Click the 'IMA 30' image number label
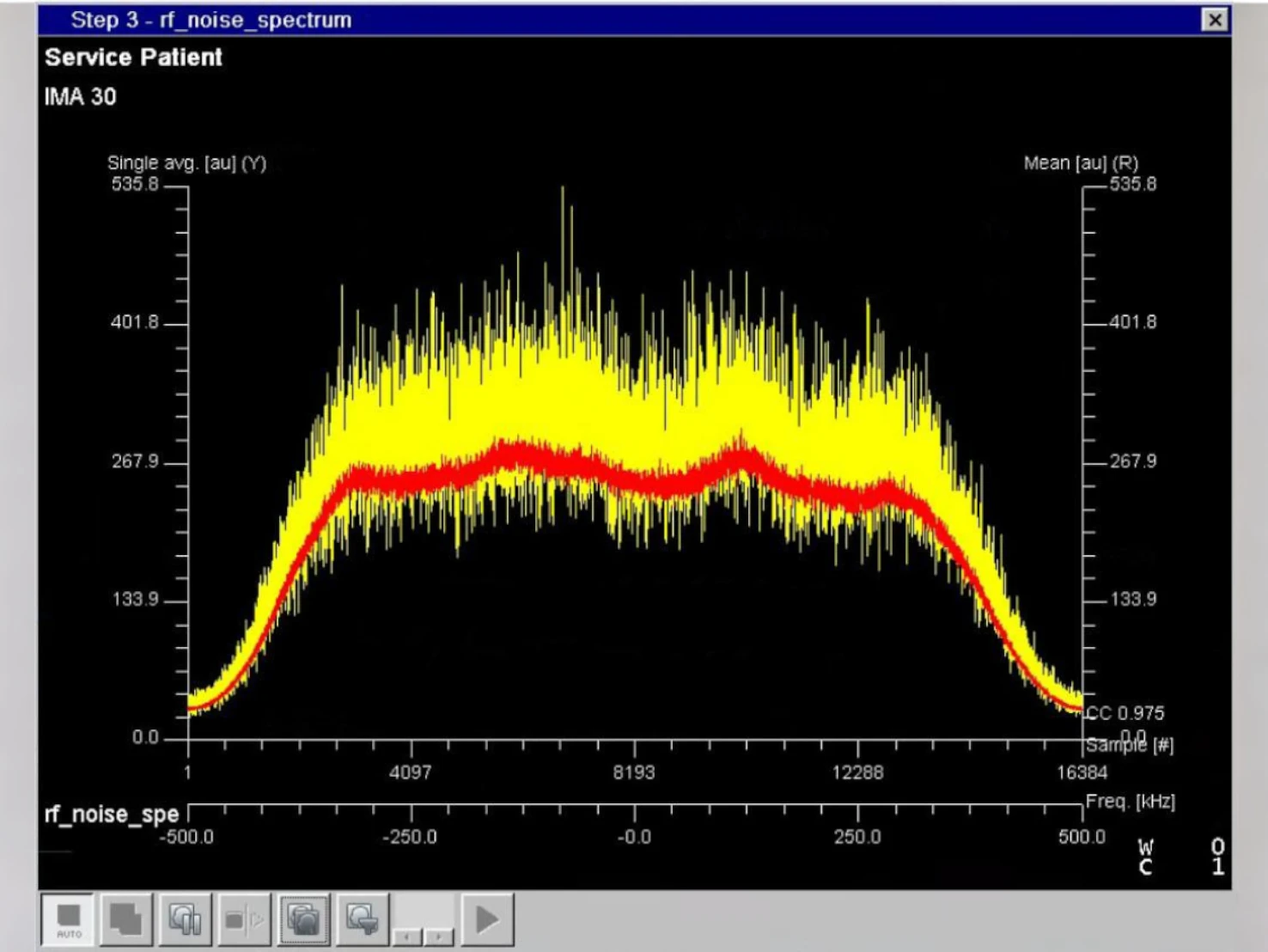Screen dimensions: 1268x952 coord(80,96)
